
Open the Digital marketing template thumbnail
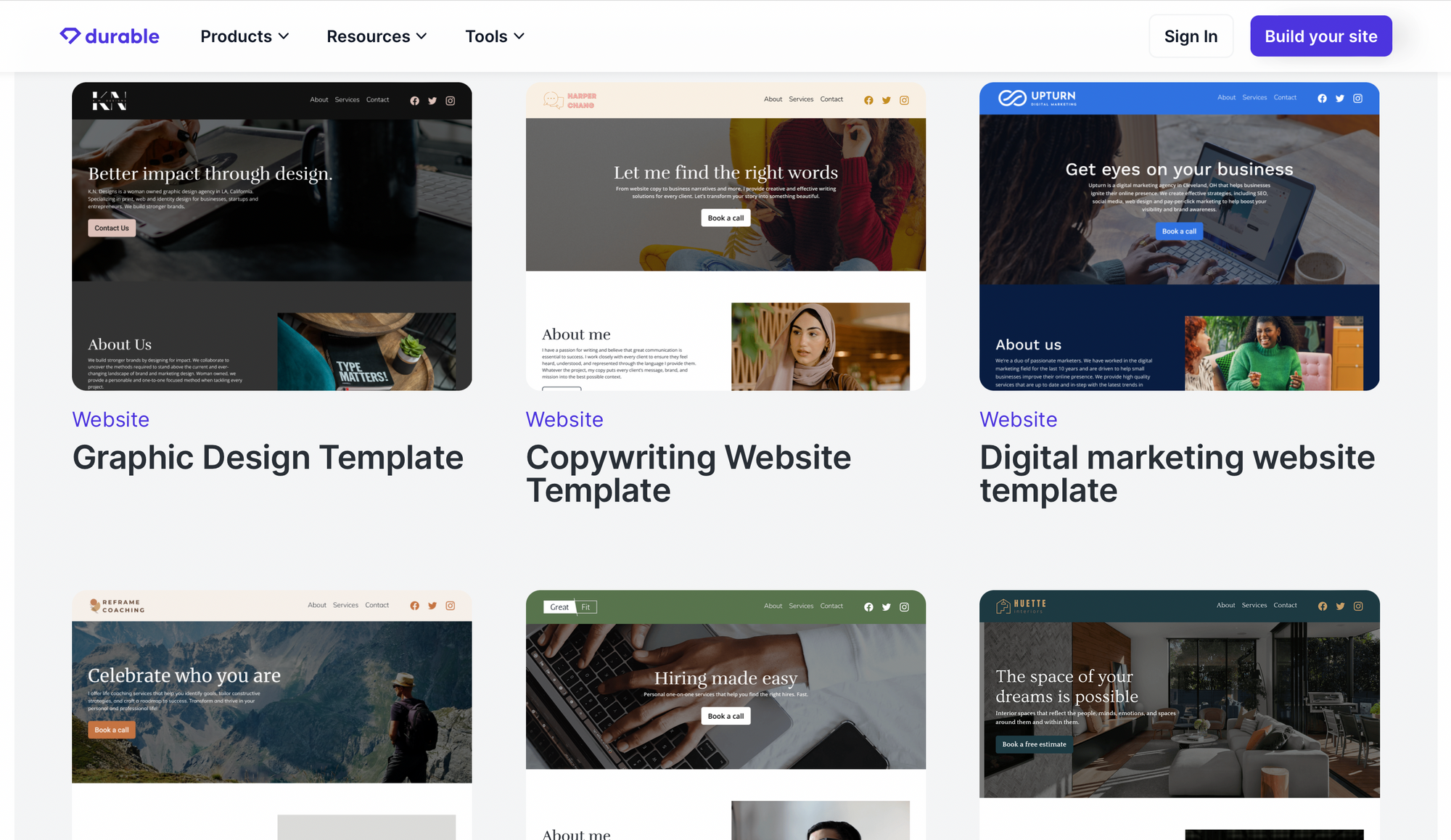1179,236
